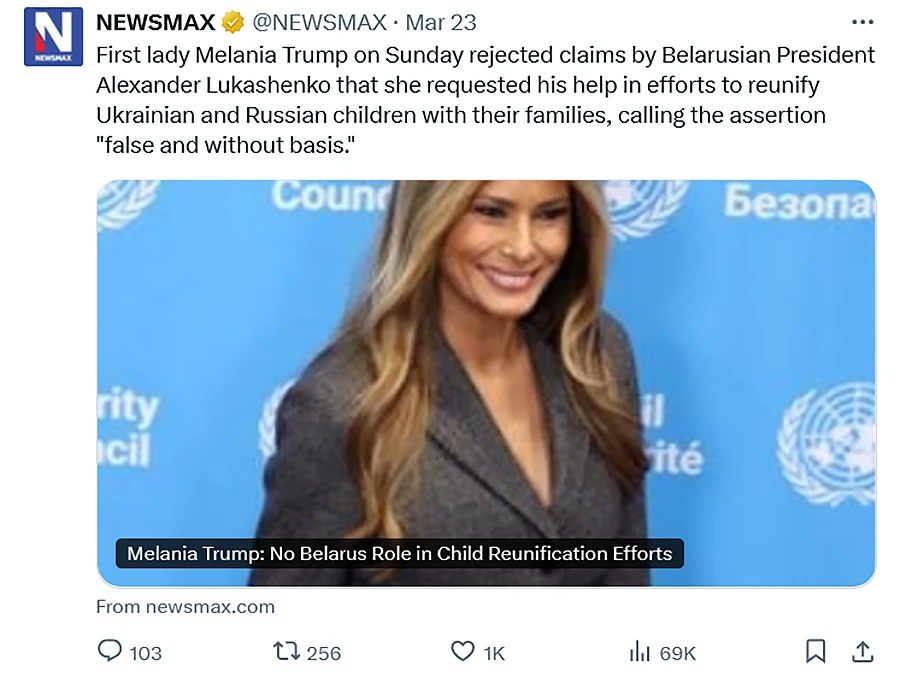Follow the 'From newsmax.com' link

pyautogui.click(x=185, y=606)
